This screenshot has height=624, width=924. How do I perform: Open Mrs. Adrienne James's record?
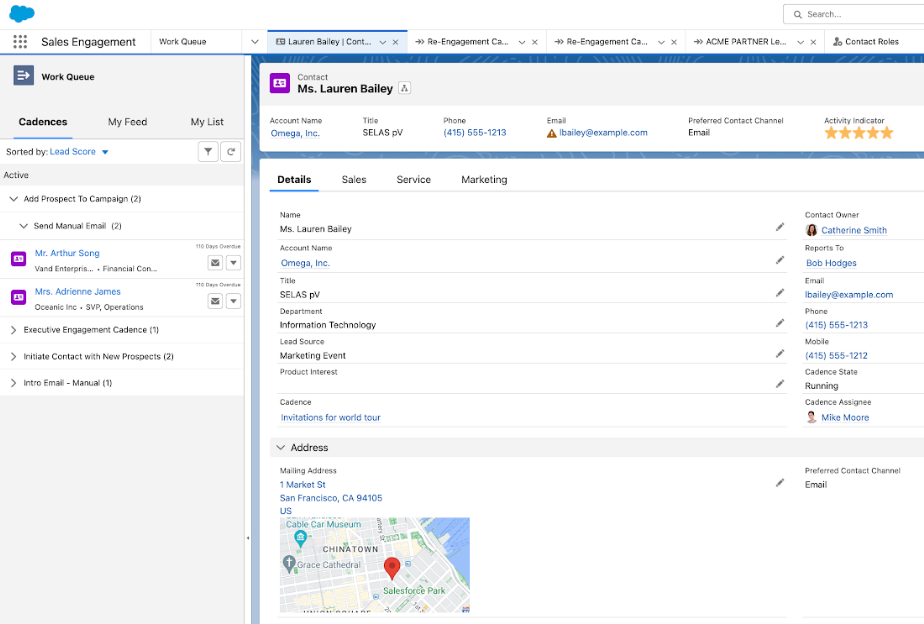(78, 292)
